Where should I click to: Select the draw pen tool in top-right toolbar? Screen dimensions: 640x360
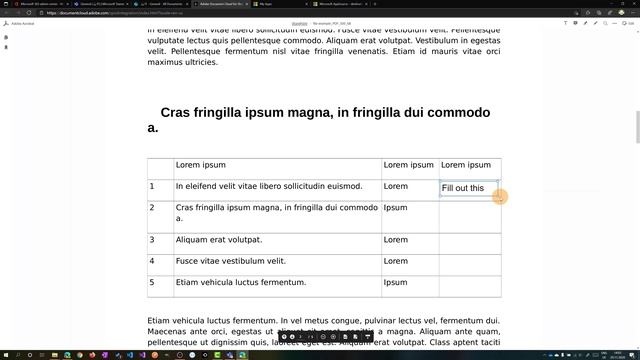595,23
